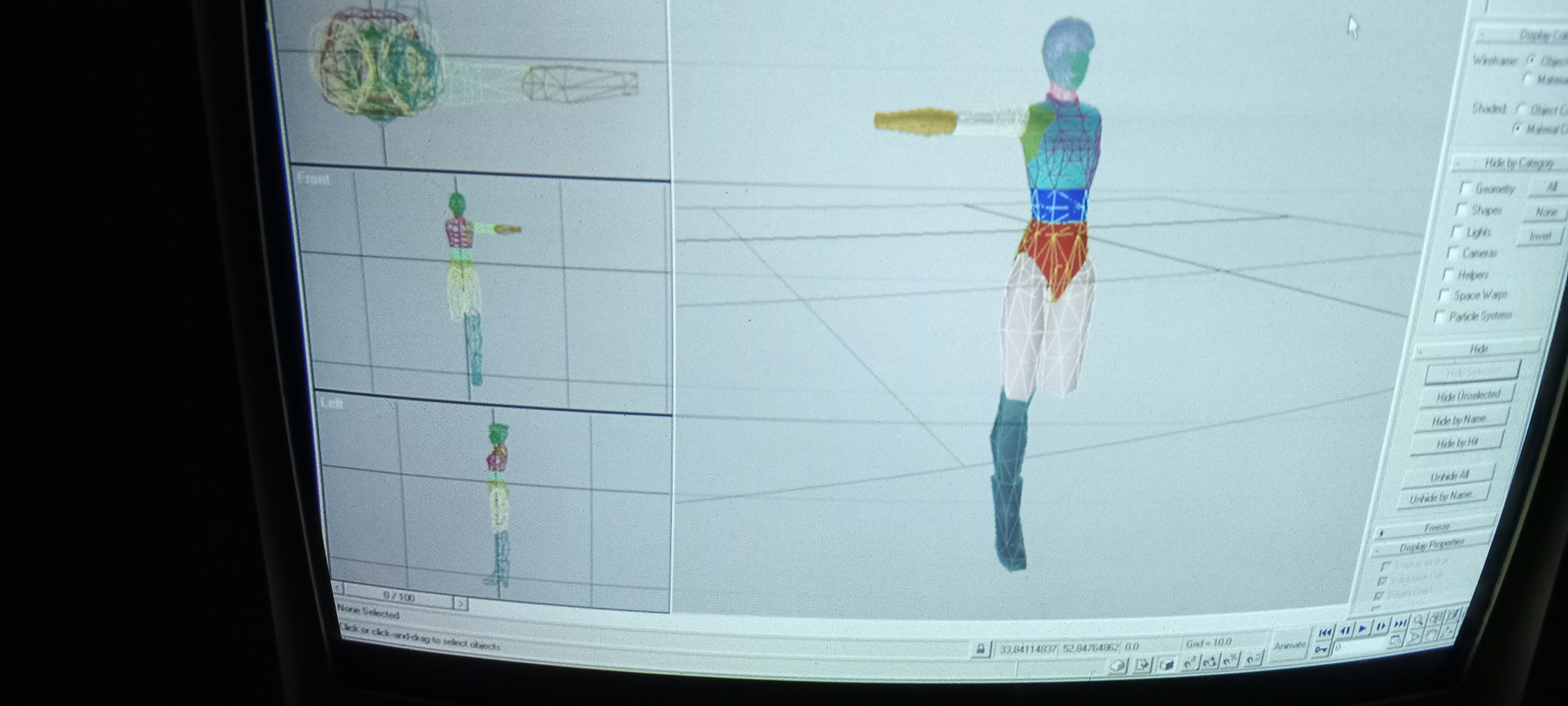
Task: Step to next frame
Action: tap(1382, 627)
